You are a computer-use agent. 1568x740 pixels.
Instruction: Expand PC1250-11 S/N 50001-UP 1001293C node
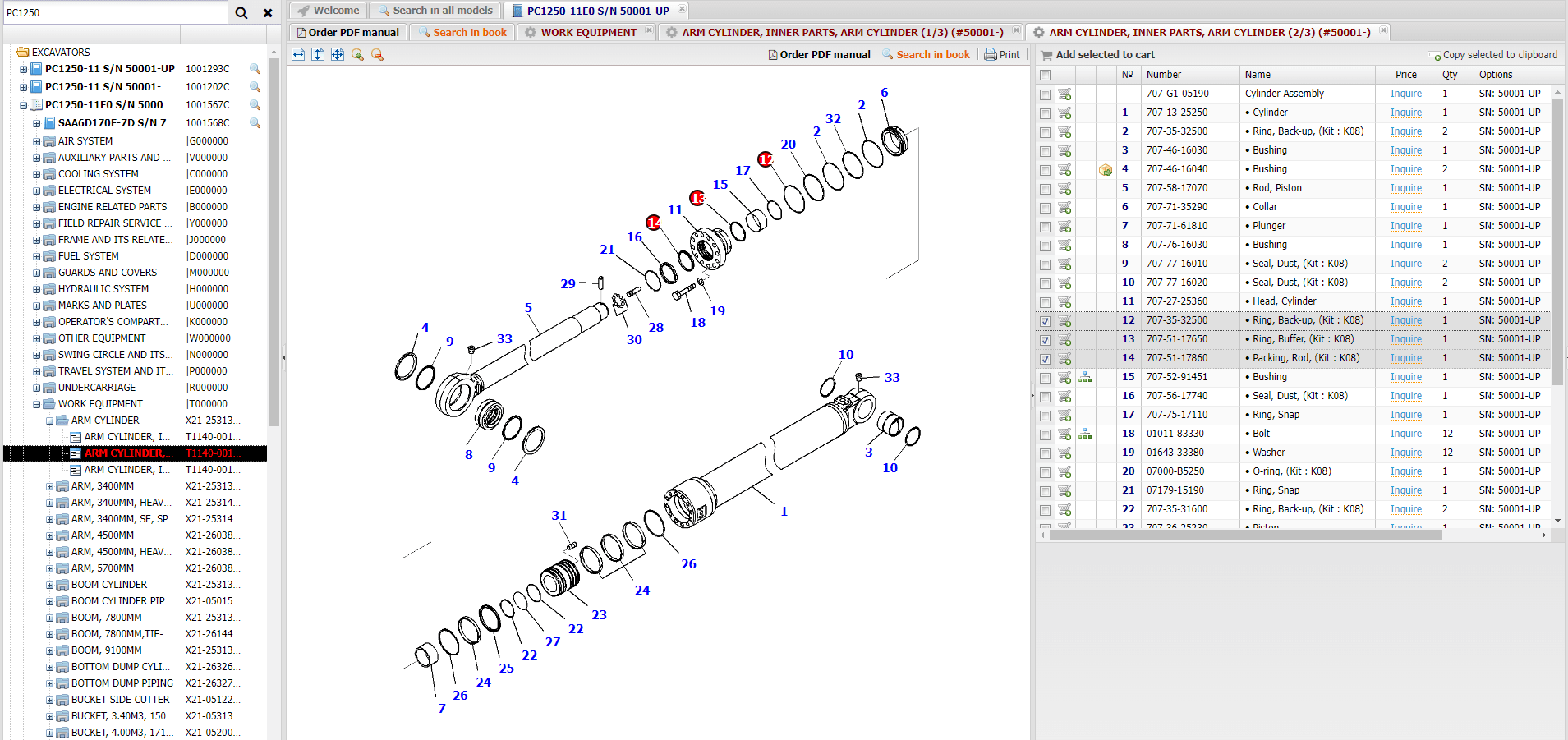(23, 69)
